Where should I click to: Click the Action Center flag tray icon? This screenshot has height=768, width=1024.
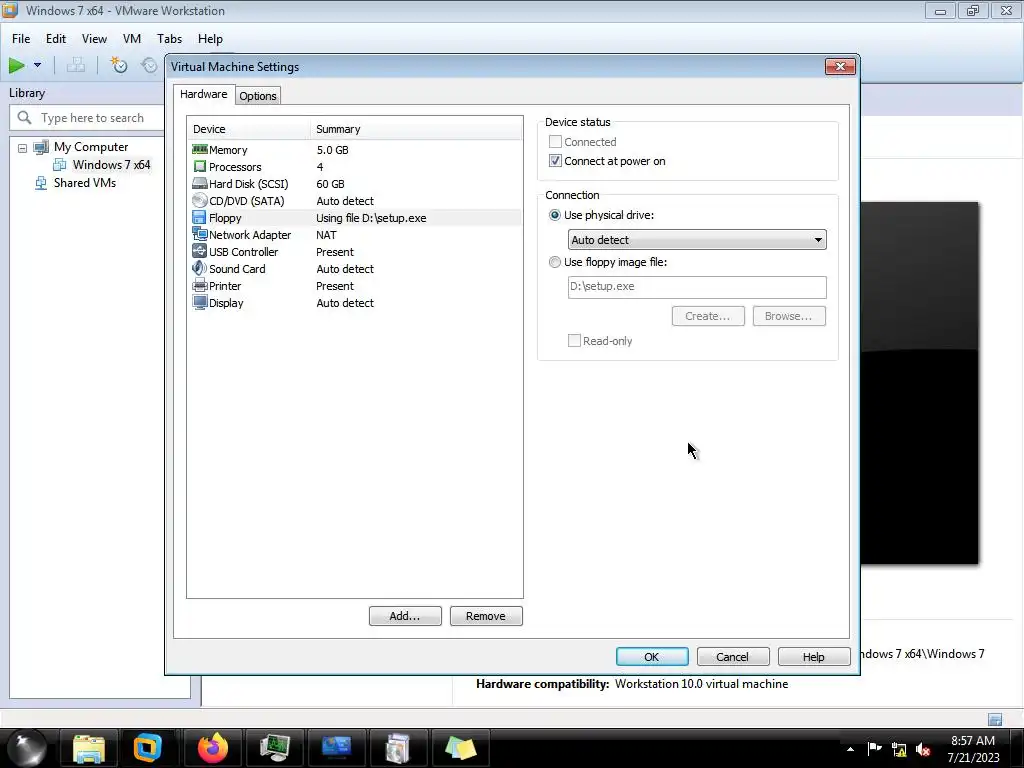(x=874, y=749)
